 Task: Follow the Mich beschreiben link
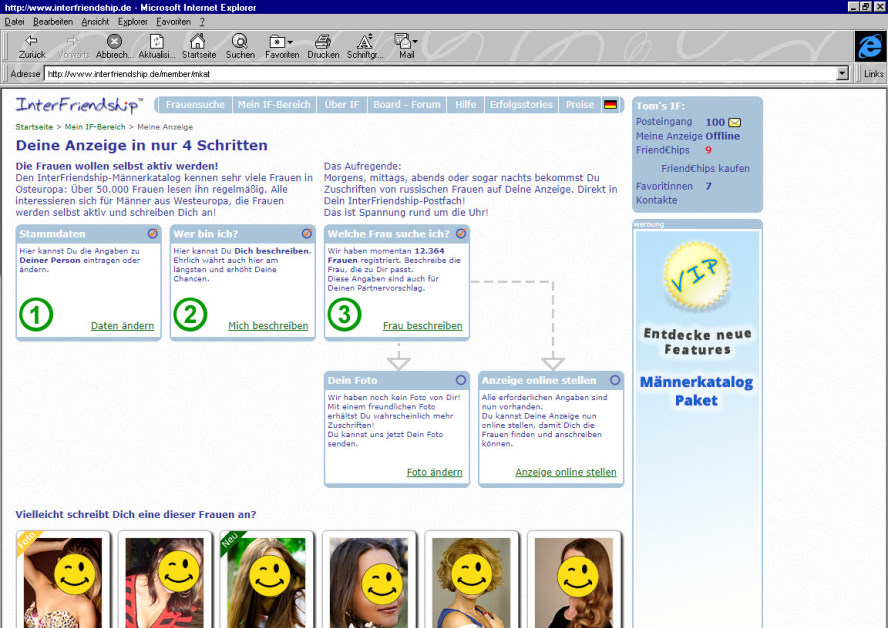pyautogui.click(x=268, y=326)
